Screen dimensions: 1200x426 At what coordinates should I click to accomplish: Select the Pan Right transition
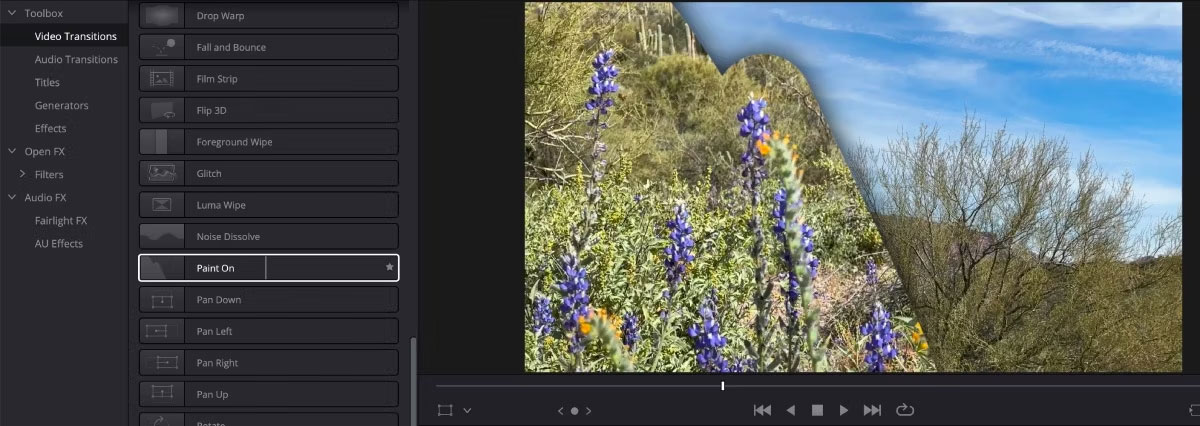pos(268,363)
